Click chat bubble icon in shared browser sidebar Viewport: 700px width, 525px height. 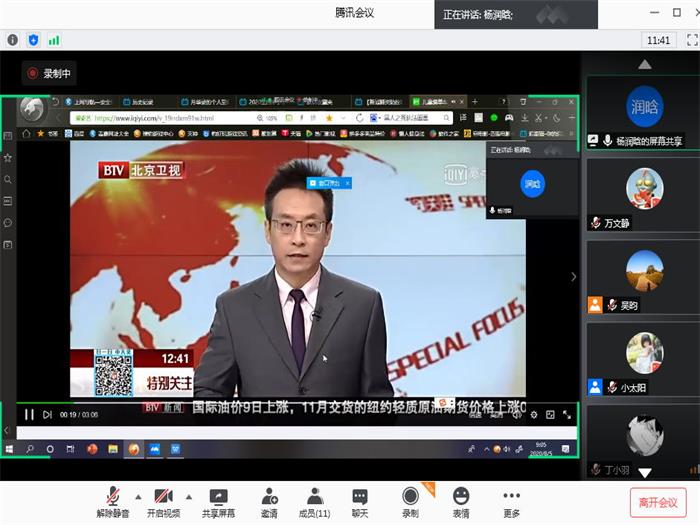(8, 223)
